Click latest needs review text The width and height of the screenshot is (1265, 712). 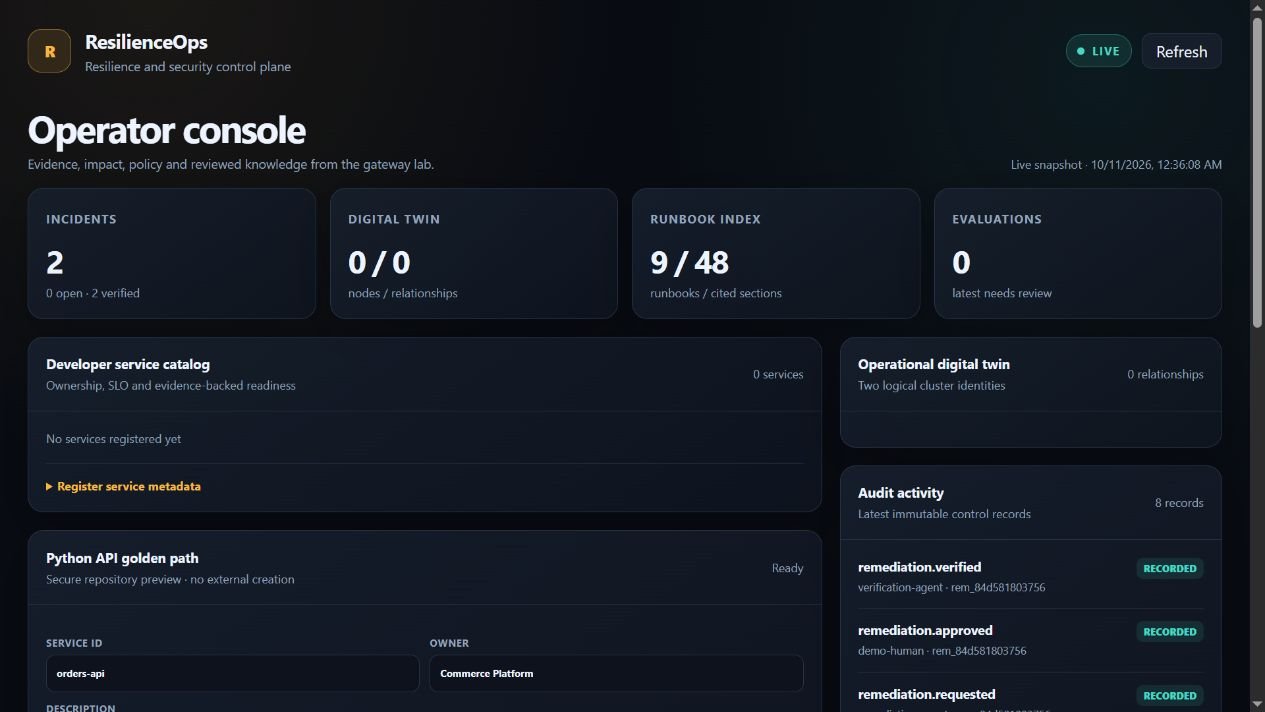click(x=1002, y=294)
